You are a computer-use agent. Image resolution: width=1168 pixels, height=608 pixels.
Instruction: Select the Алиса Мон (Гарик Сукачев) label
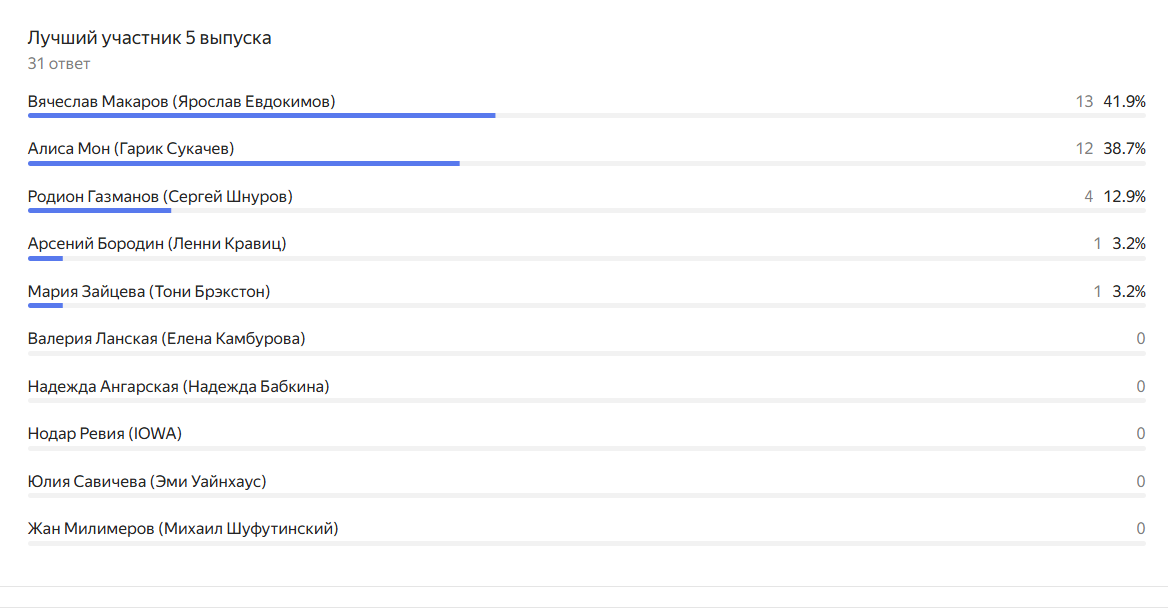point(131,149)
